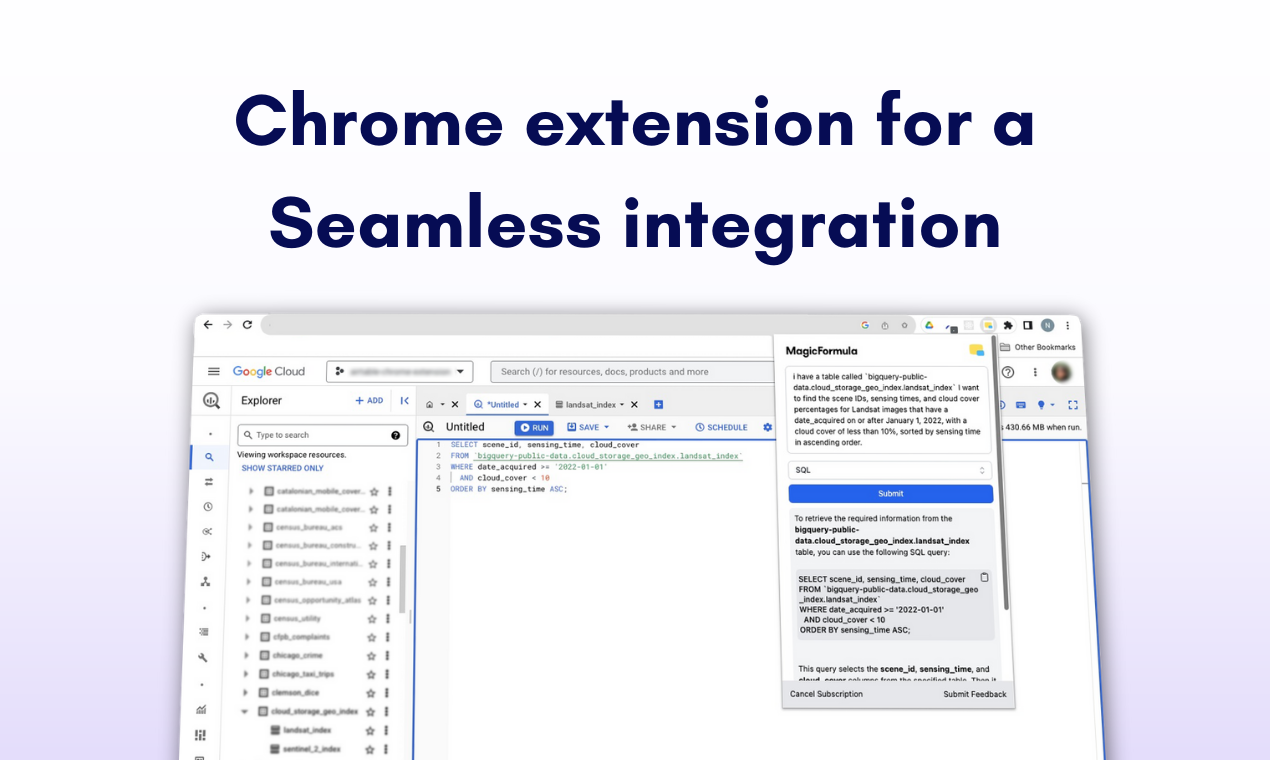The height and width of the screenshot is (760, 1270).
Task: Open the SAVE dropdown arrow
Action: [x=606, y=427]
